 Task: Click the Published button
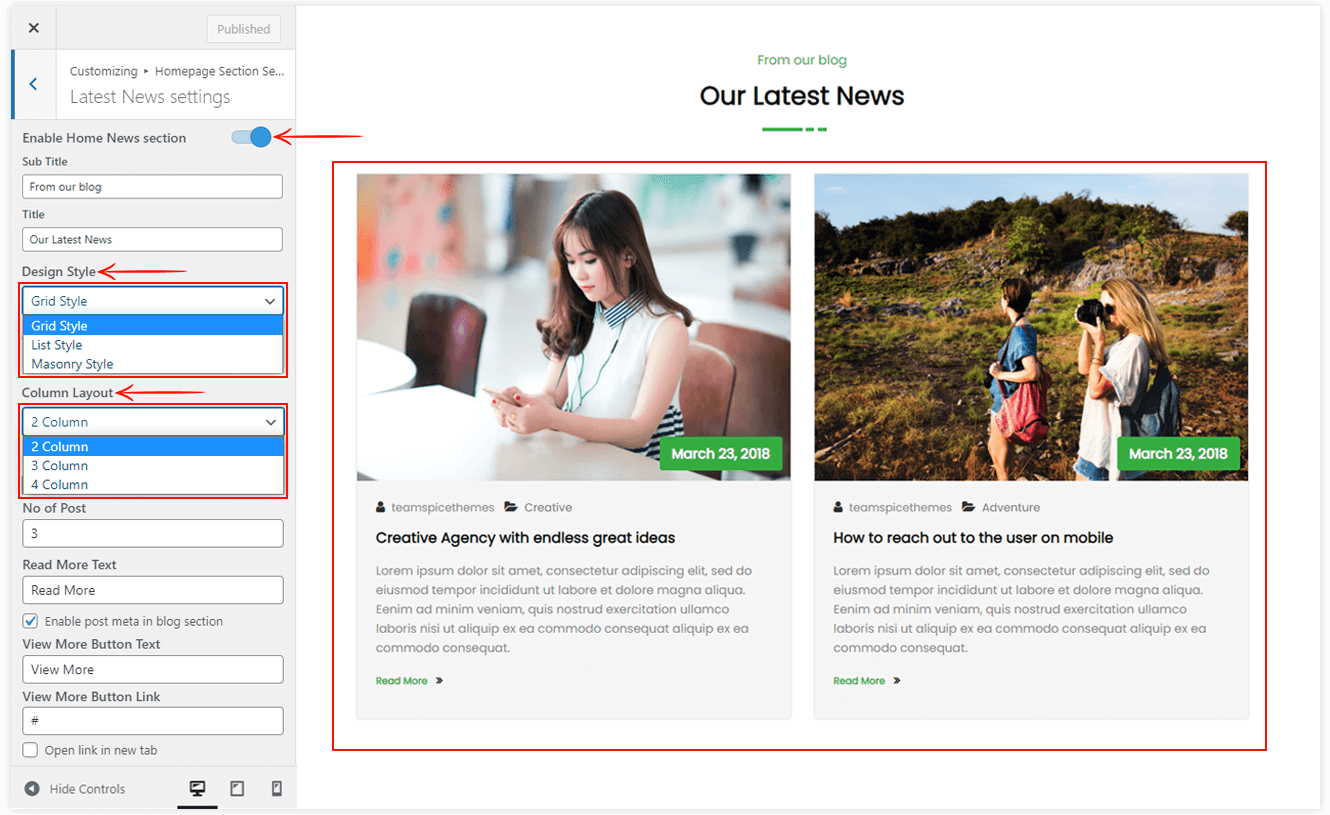[244, 29]
